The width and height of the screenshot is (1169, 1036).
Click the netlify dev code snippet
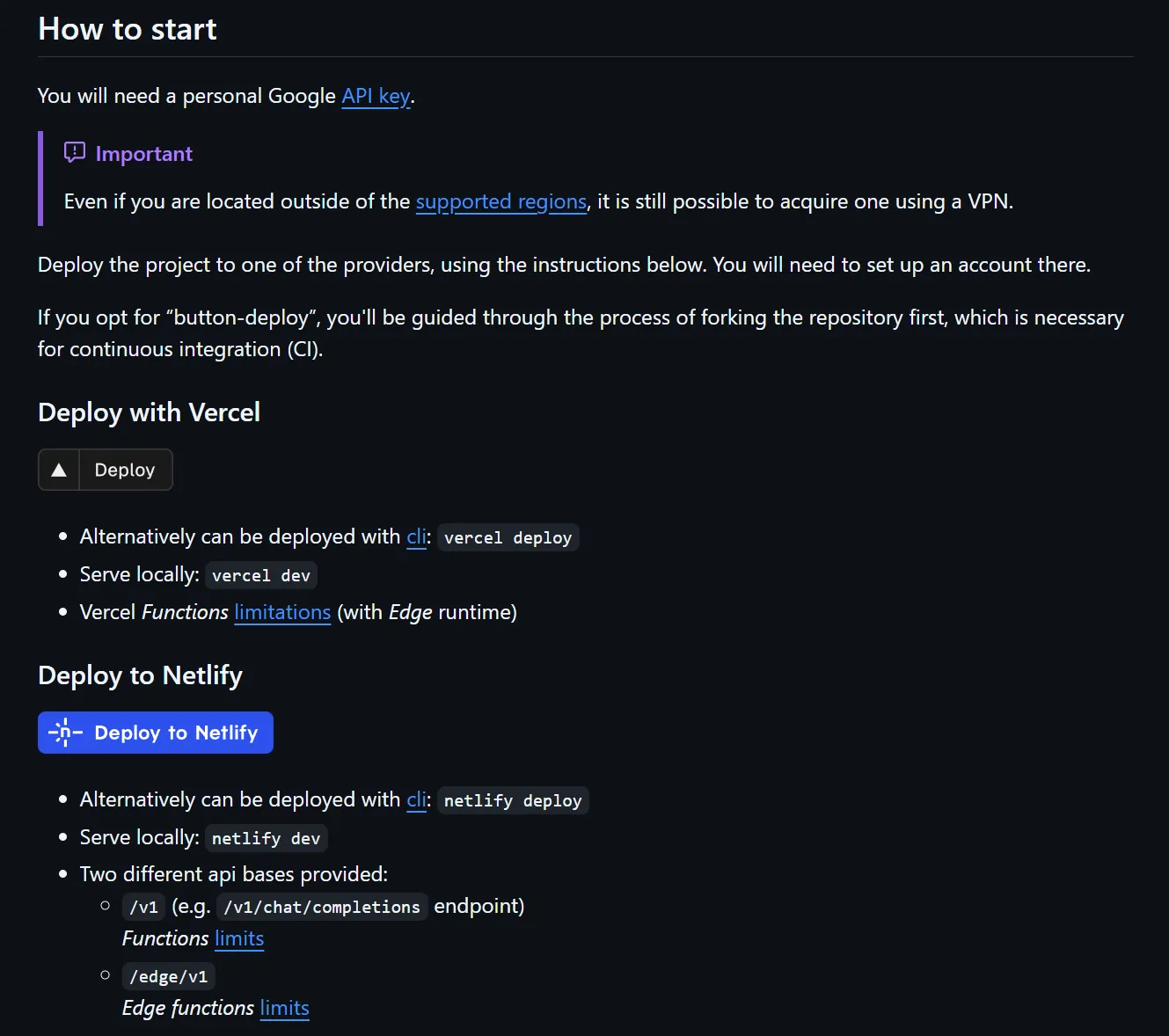[266, 838]
